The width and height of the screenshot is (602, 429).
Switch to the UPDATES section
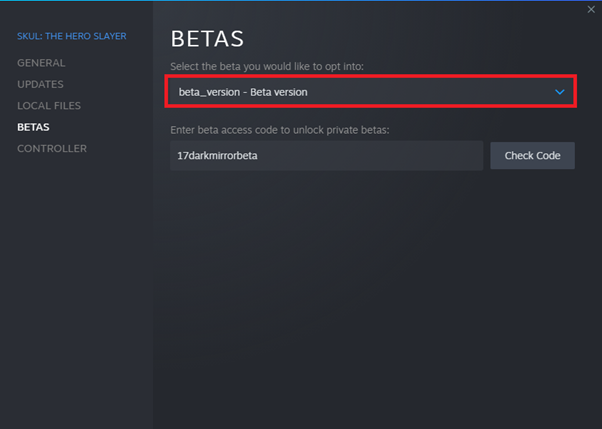coord(40,84)
